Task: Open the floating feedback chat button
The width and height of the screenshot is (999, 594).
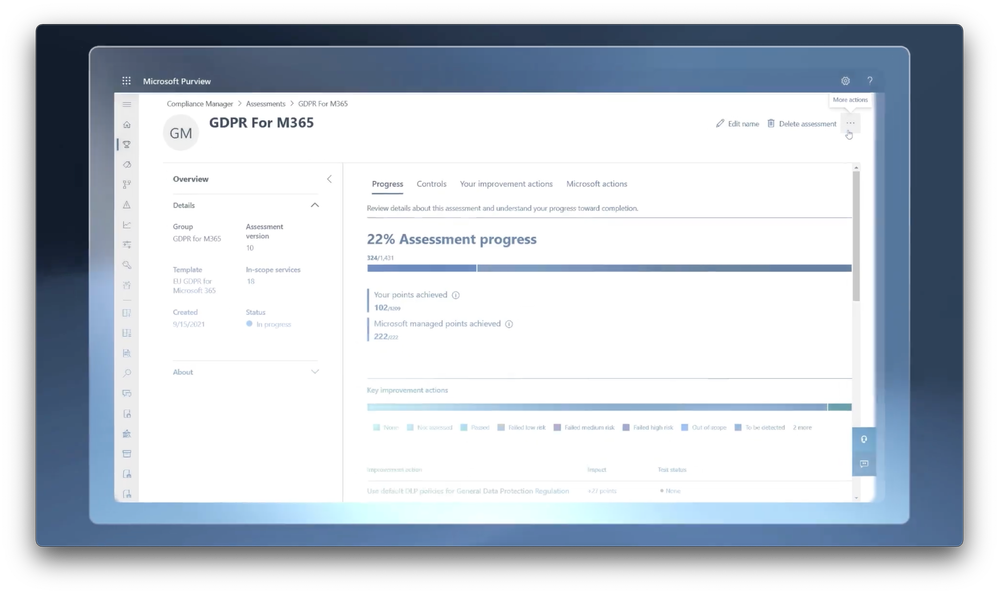Action: [x=864, y=464]
